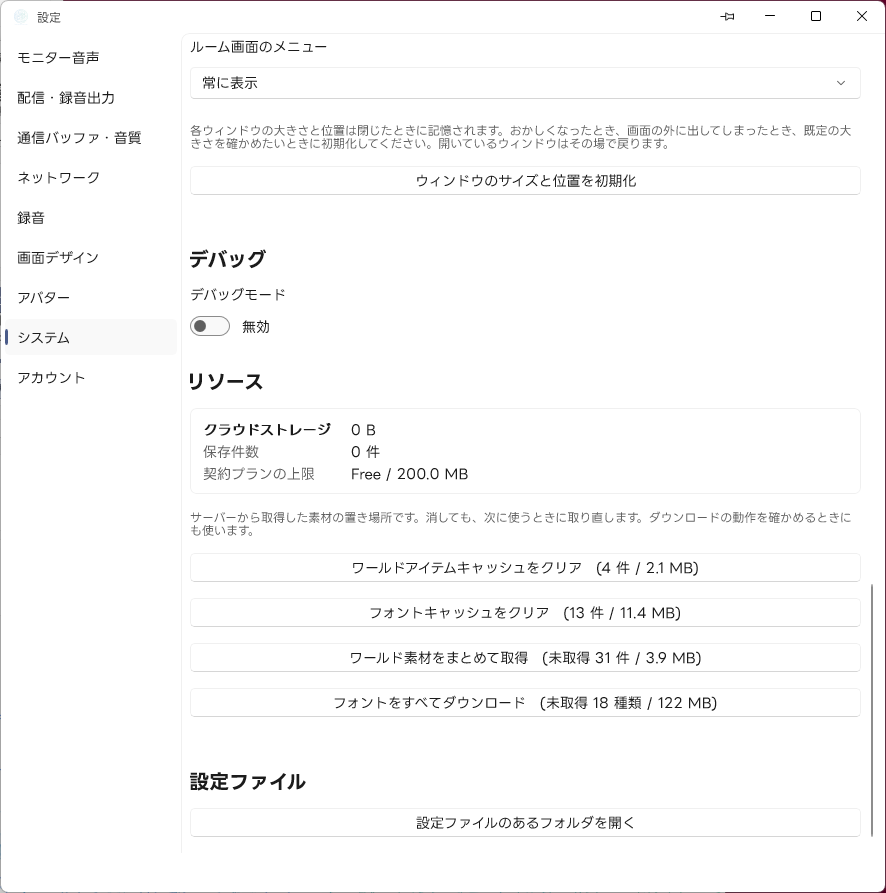The image size is (886, 893).
Task: Open the モニター音声 settings section
Action: [91, 58]
